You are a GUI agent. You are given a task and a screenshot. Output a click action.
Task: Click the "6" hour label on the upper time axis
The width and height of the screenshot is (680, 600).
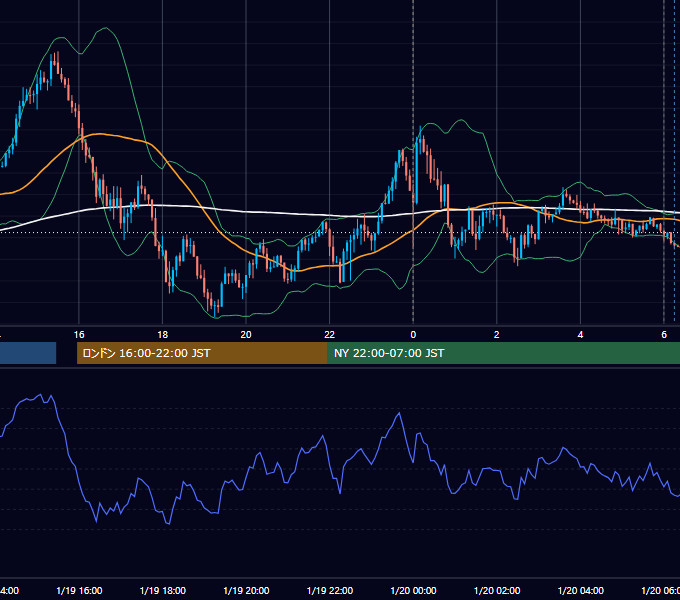[664, 334]
